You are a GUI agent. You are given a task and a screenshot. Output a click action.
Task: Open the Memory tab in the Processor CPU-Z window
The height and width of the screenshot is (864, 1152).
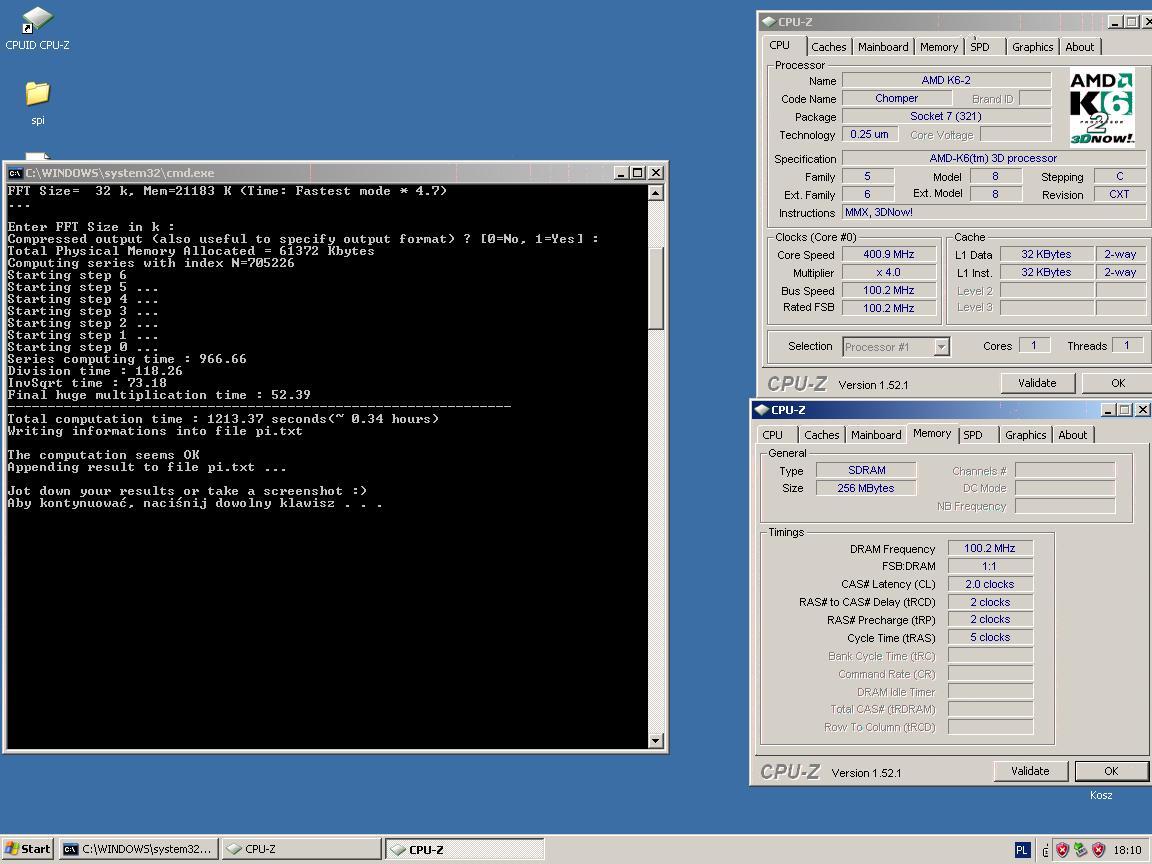click(x=939, y=46)
